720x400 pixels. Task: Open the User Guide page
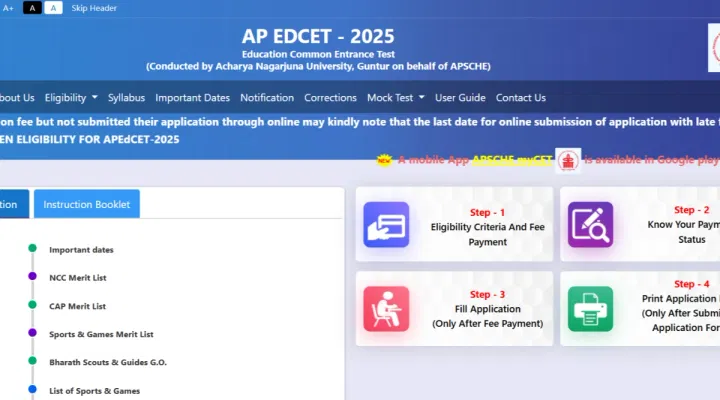460,98
